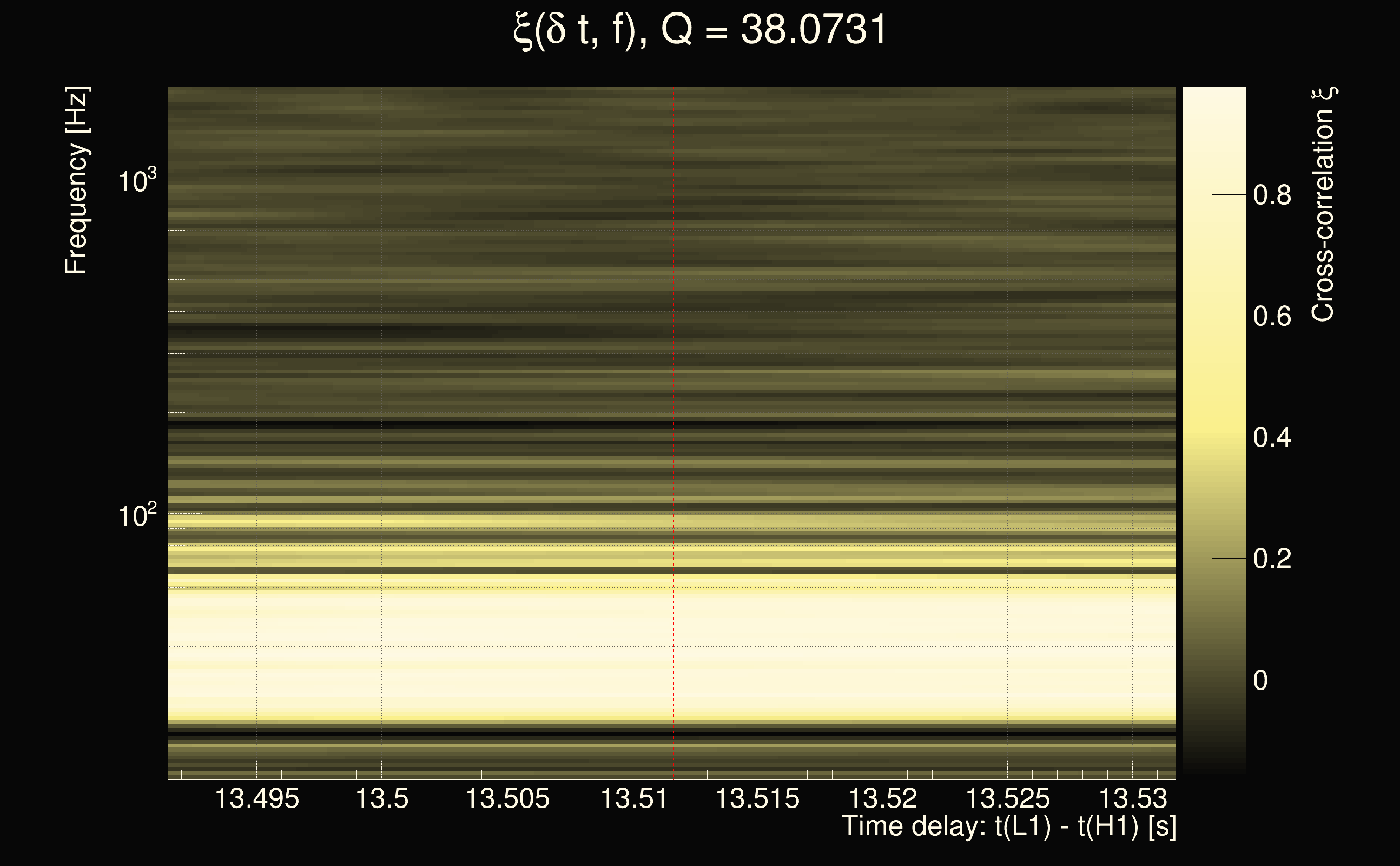Click the 13.525 x-axis tick label
This screenshot has height=866, width=1400.
click(1007, 798)
